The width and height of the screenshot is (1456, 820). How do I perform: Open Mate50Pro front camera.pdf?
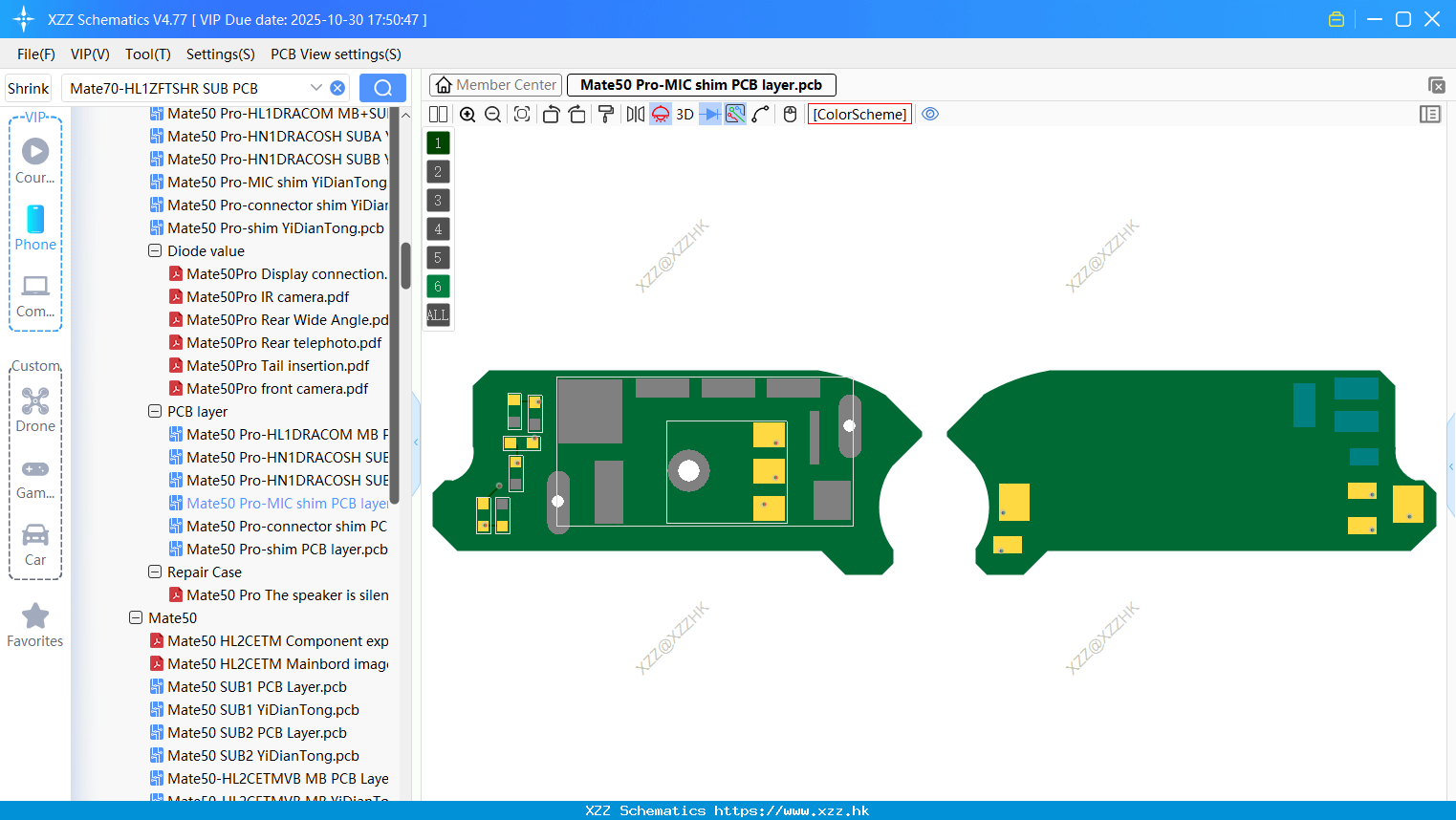coord(277,389)
